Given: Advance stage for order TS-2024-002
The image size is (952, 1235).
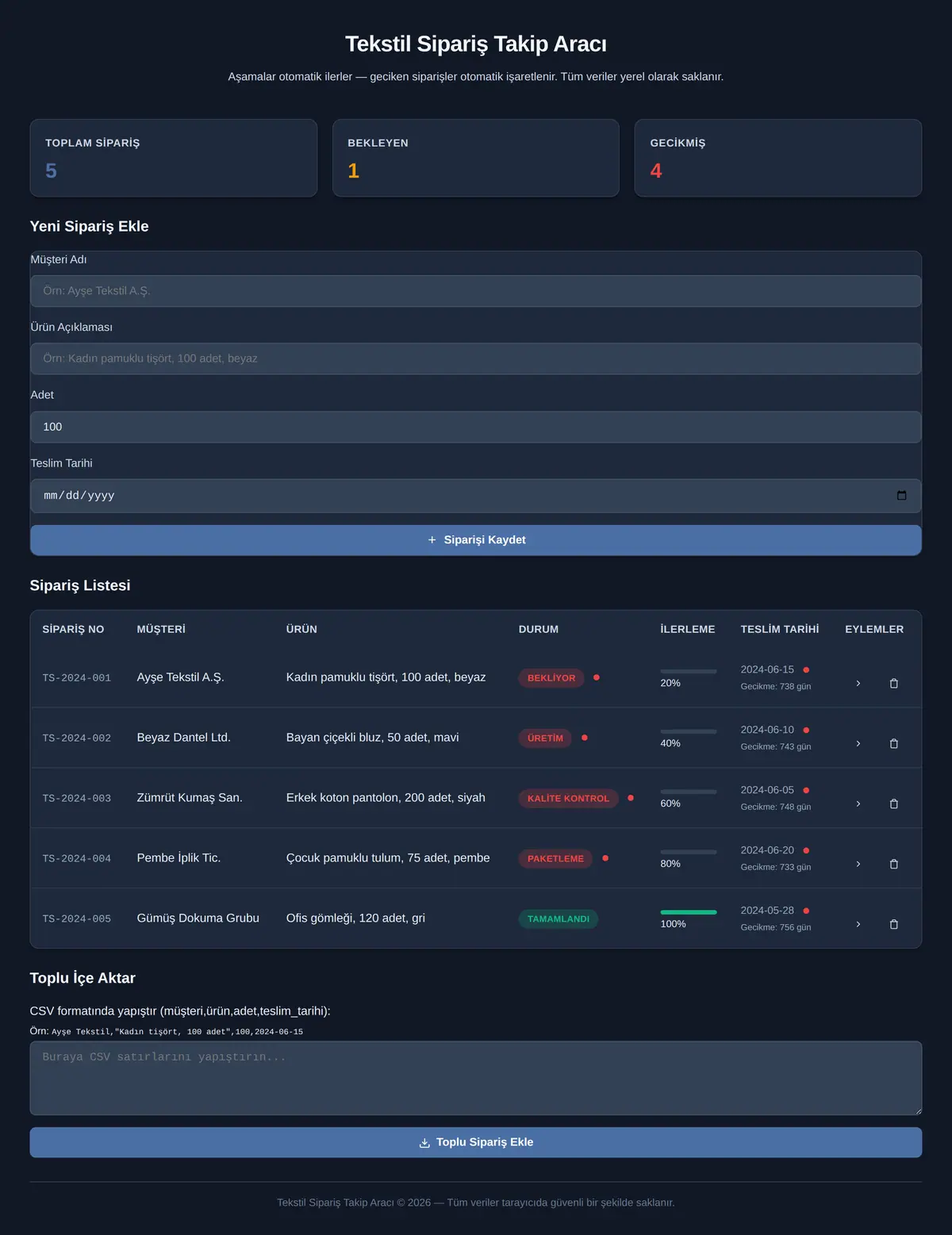Looking at the screenshot, I should [858, 744].
